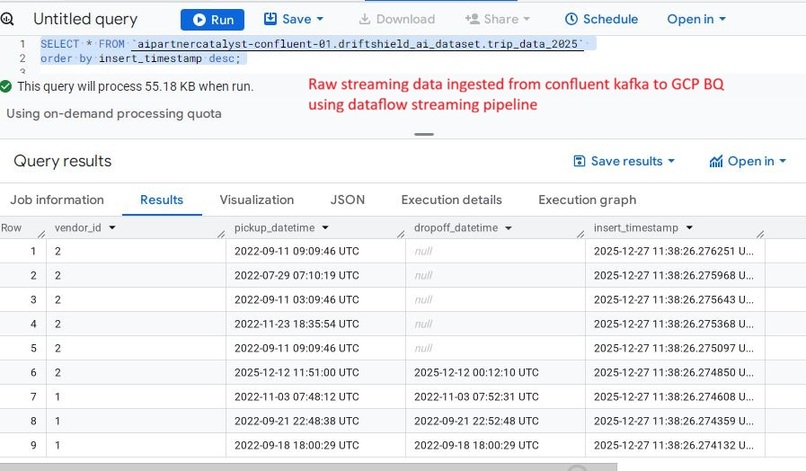Screen dimensions: 806x471
Task: Select insert_timestamp cell ending 274132
Action: (675, 445)
